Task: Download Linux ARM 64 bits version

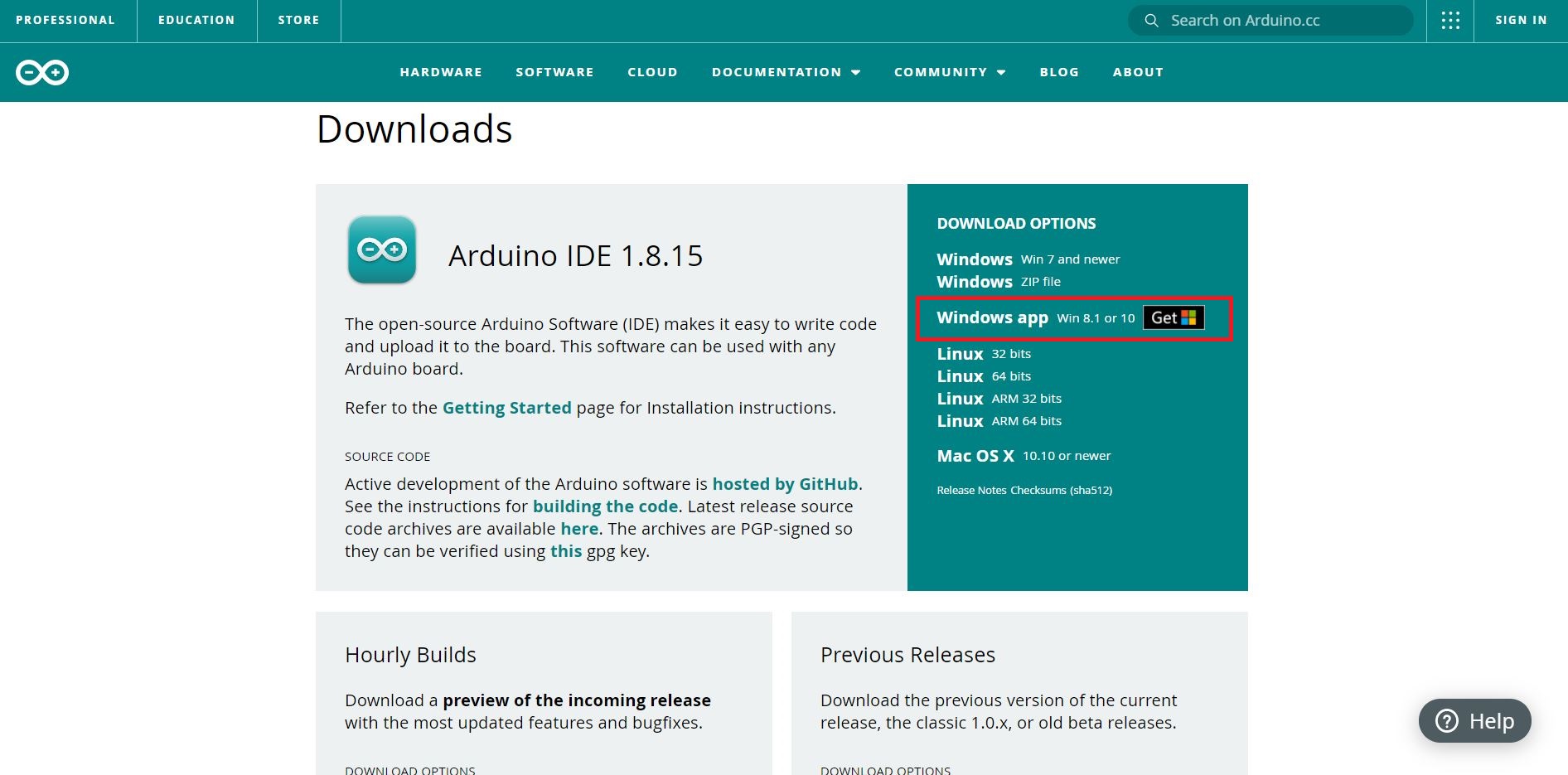Action: (999, 421)
